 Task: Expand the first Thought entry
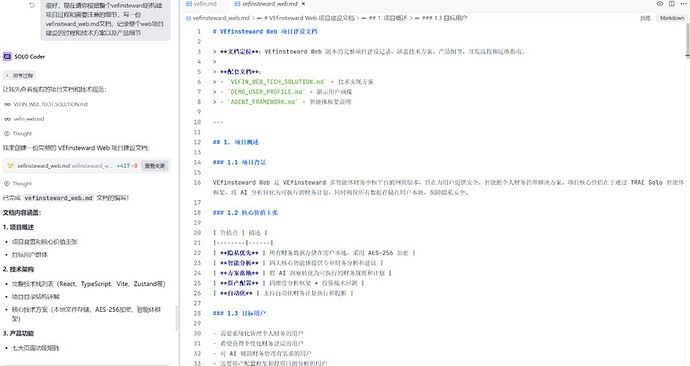pyautogui.click(x=18, y=133)
